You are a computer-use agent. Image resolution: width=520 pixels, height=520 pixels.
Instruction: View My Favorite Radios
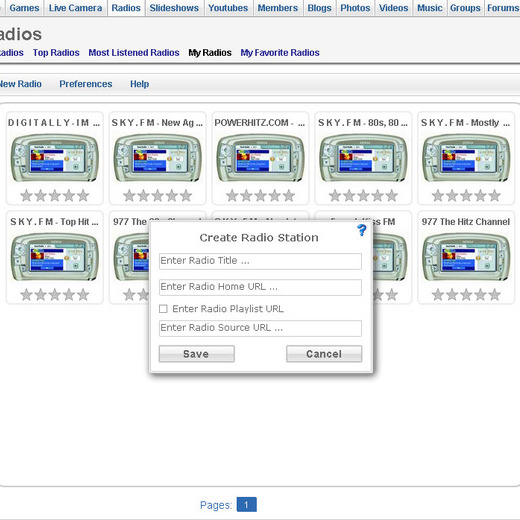click(x=280, y=53)
